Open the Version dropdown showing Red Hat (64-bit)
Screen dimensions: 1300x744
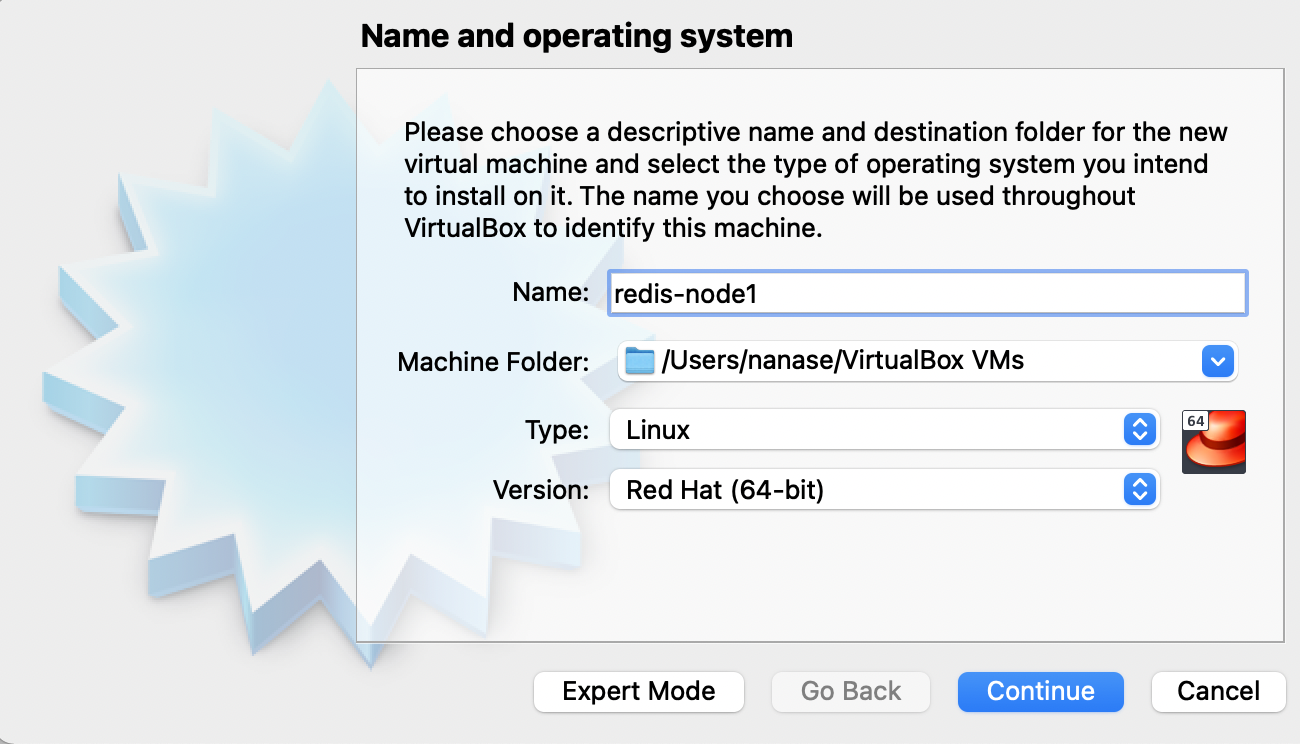[884, 490]
